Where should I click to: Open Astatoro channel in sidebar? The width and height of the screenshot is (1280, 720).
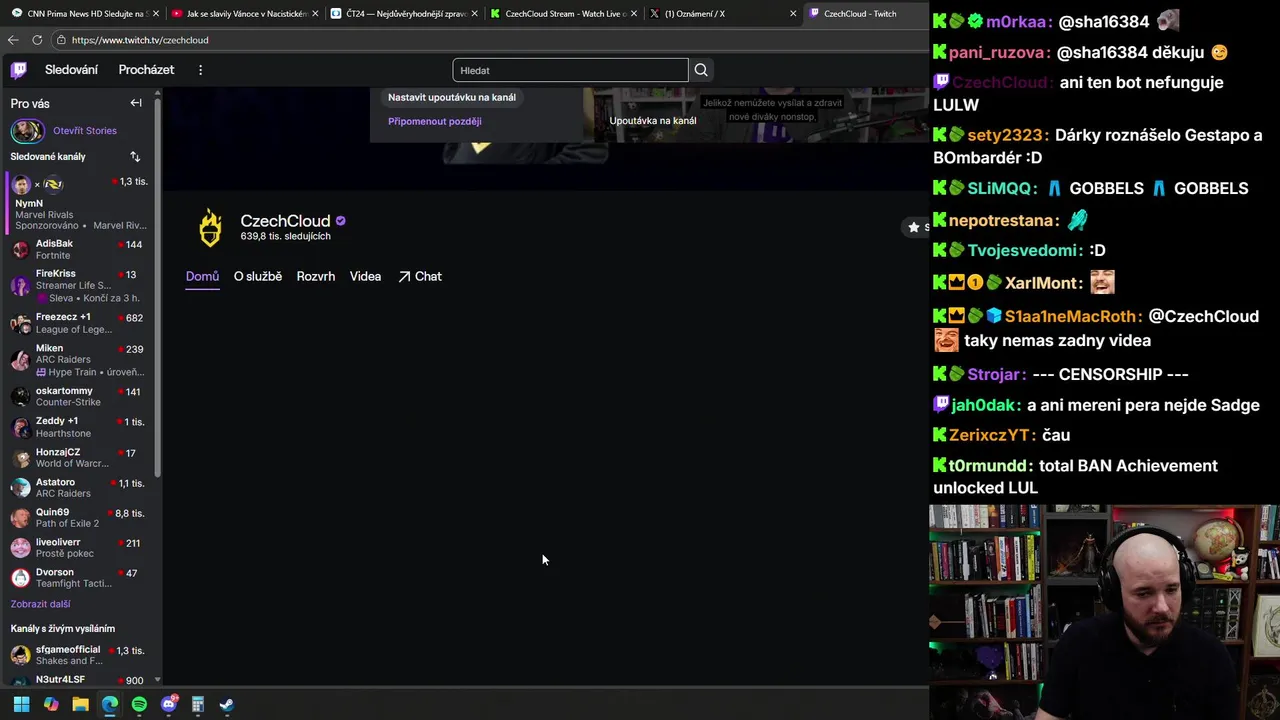pos(80,488)
